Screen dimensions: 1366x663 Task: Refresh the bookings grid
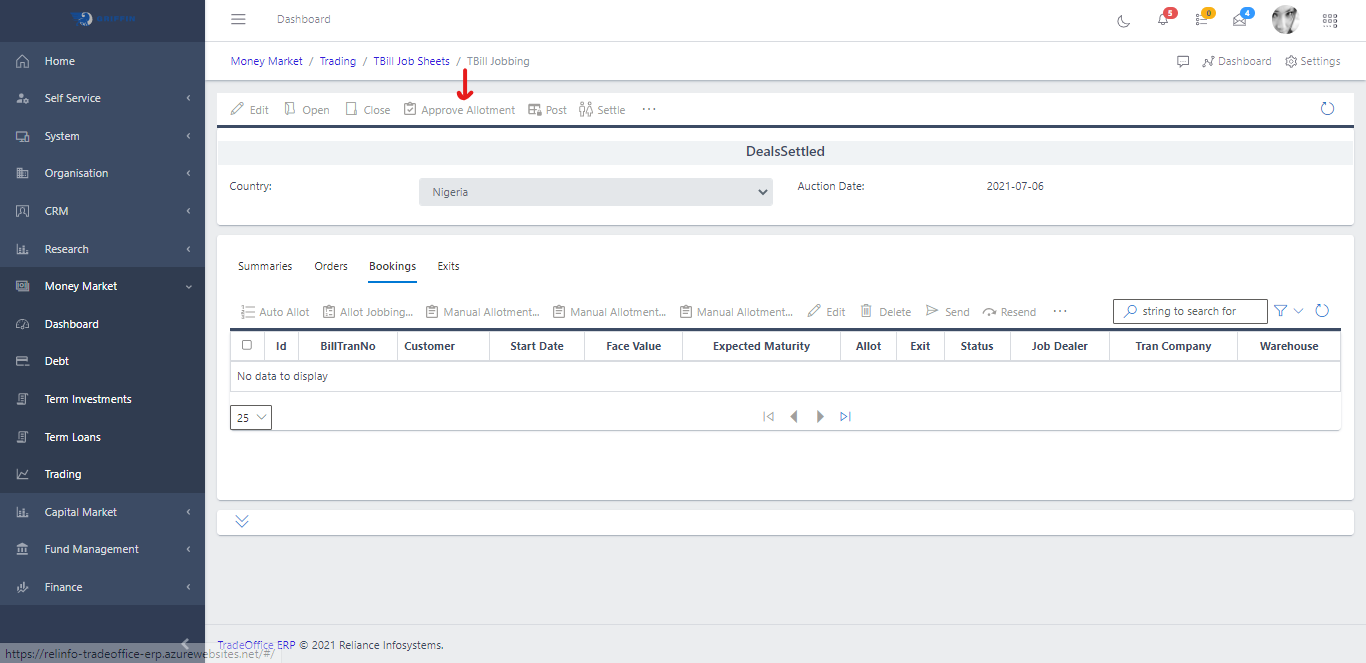point(1322,311)
